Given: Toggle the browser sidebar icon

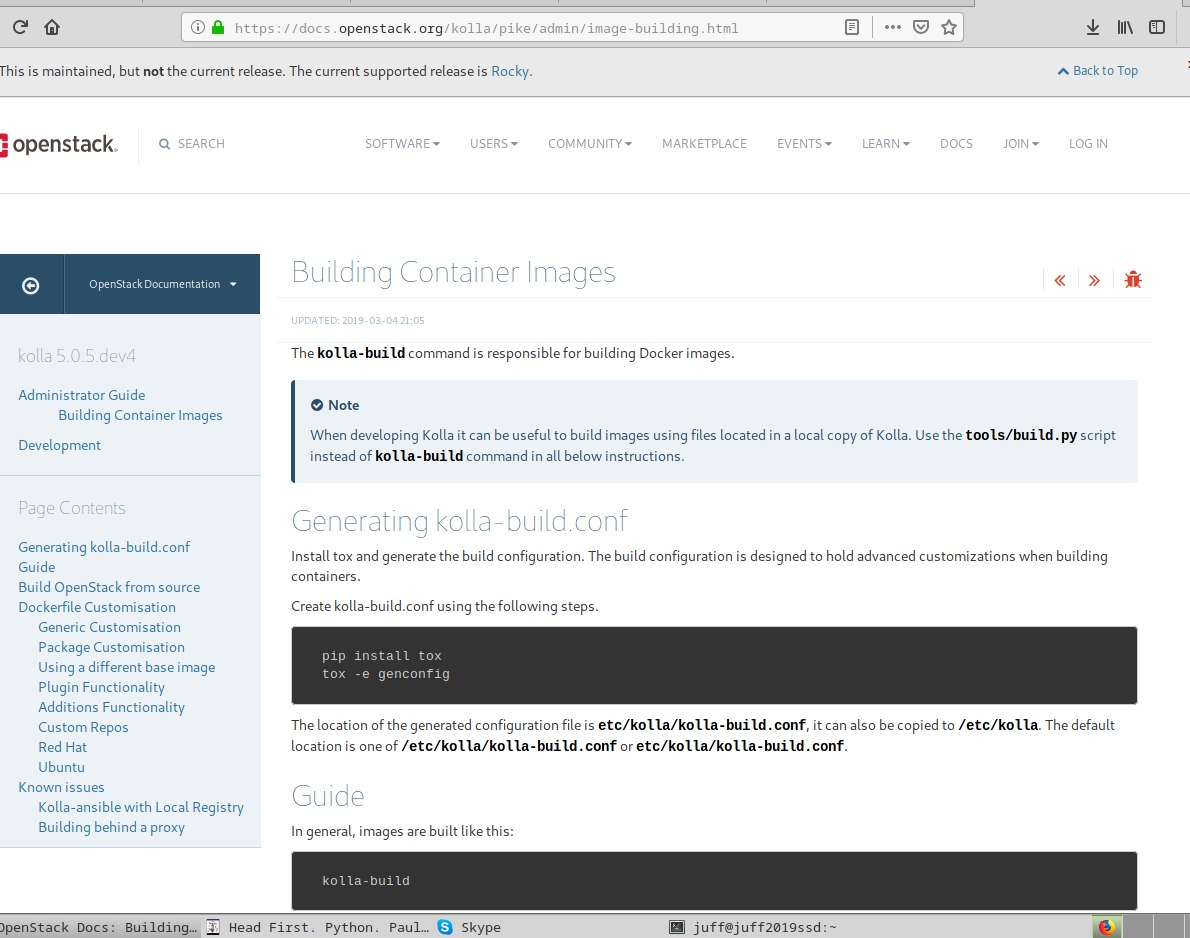Looking at the screenshot, I should coord(1157,27).
